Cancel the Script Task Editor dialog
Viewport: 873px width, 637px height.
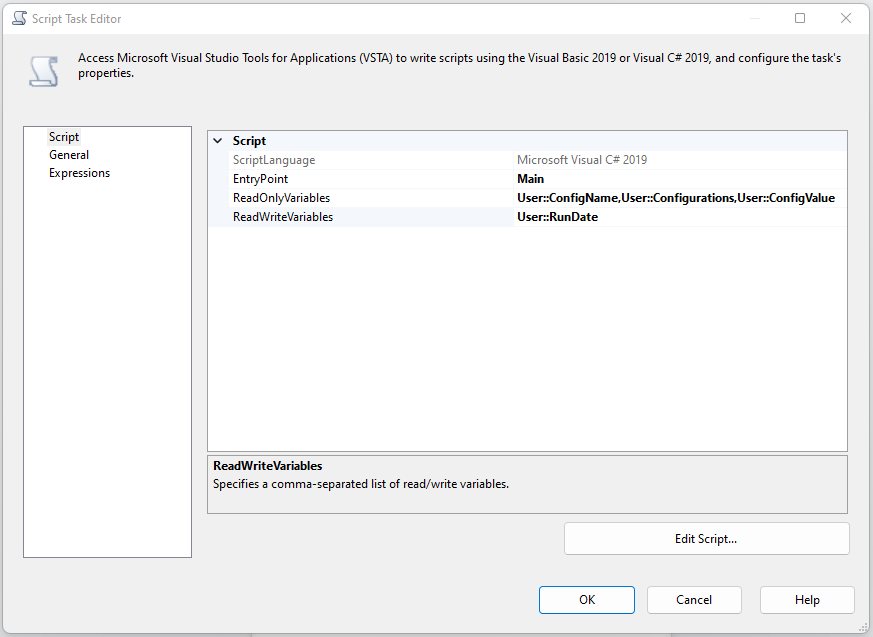694,600
